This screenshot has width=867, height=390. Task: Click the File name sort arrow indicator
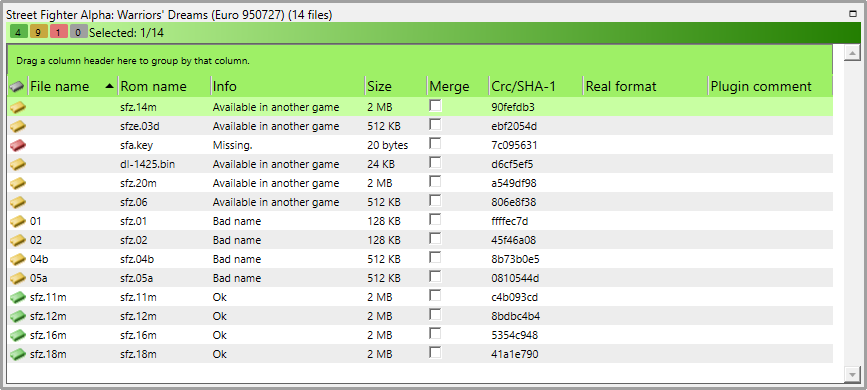tap(109, 86)
